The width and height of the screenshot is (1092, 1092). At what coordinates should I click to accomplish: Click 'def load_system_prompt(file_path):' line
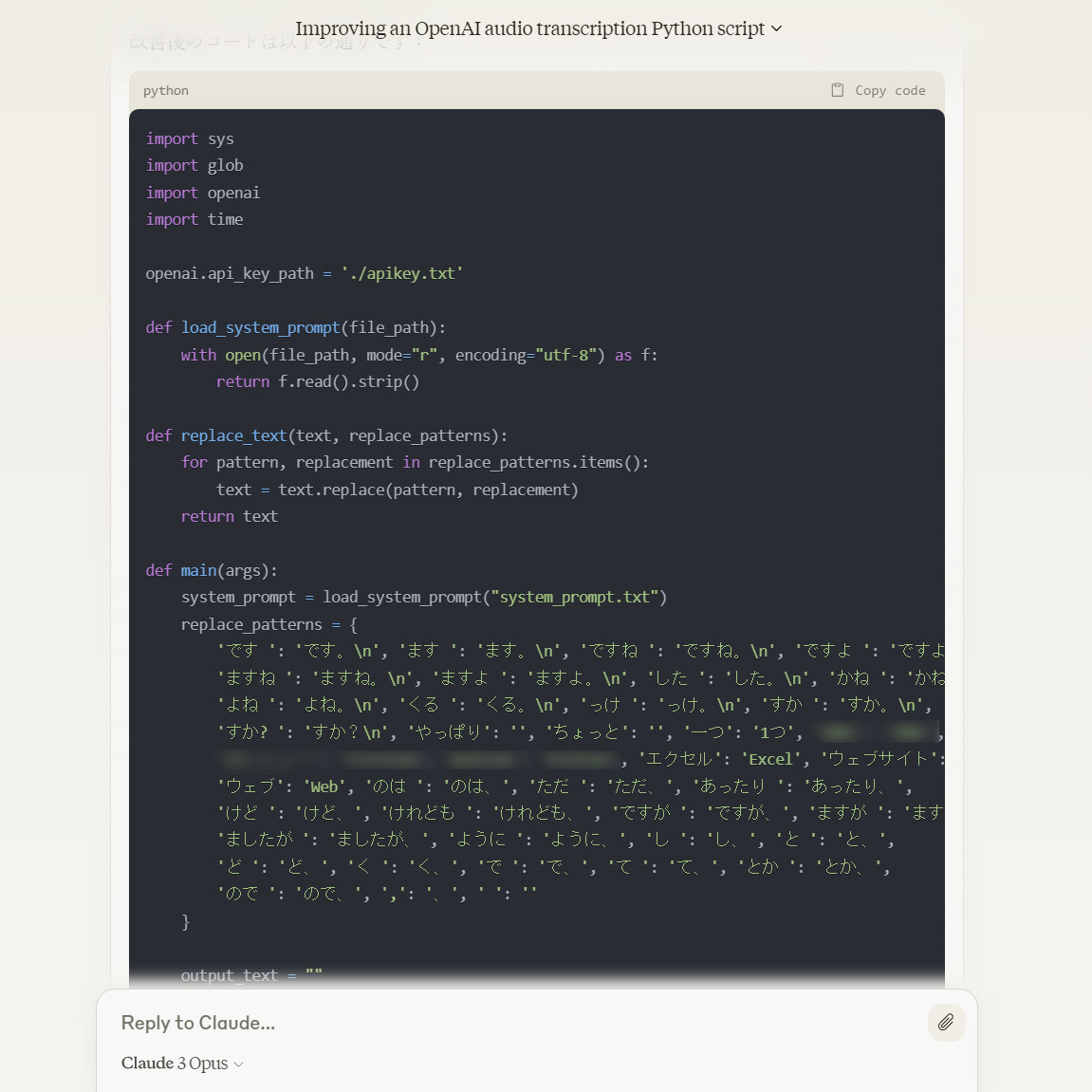pyautogui.click(x=295, y=327)
